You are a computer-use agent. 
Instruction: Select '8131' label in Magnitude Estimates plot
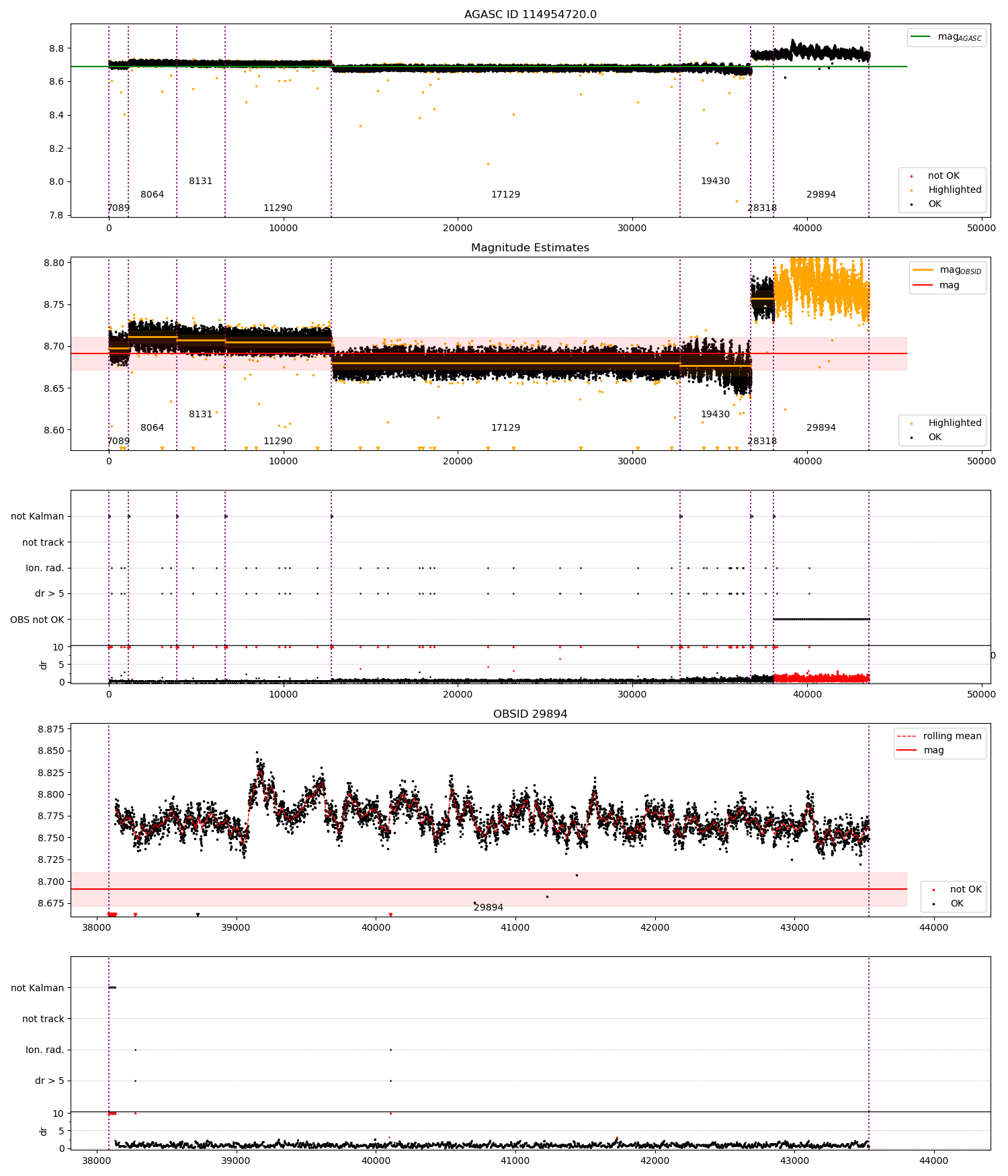pos(201,415)
